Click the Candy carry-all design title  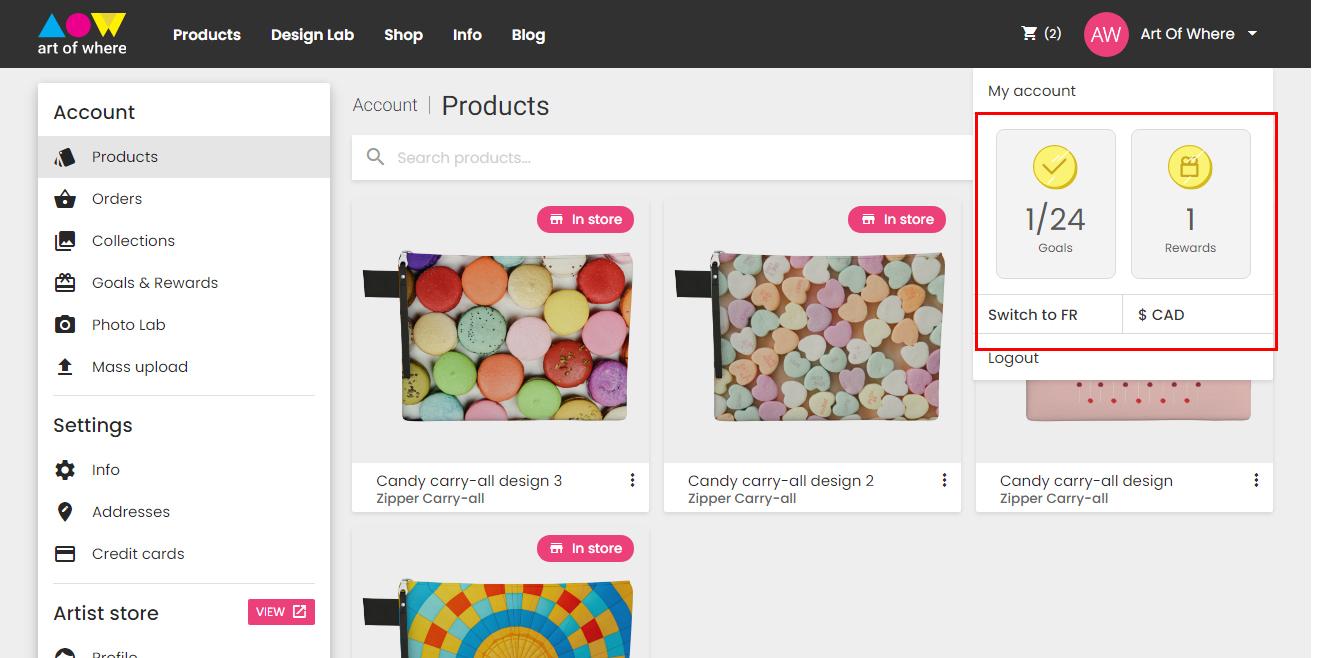point(1086,481)
